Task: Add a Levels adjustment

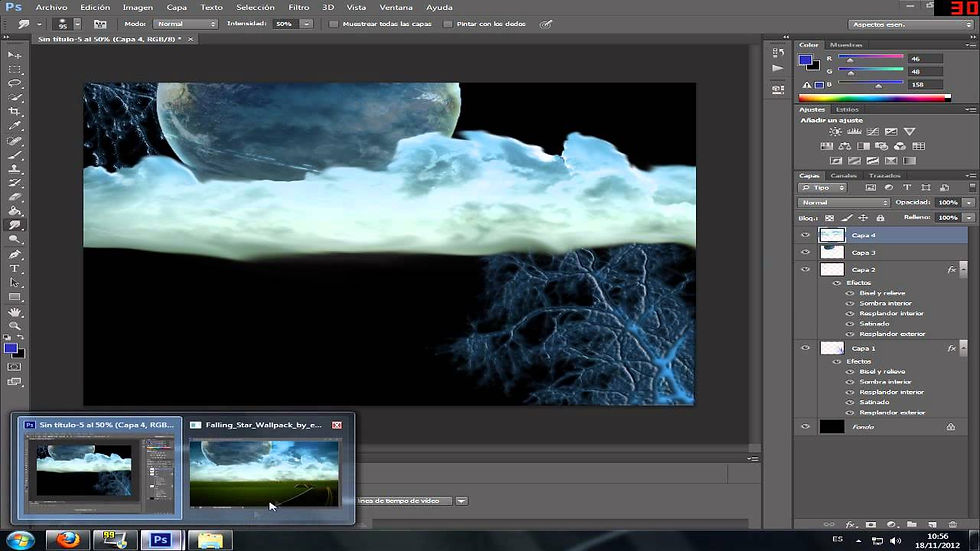Action: tap(854, 132)
